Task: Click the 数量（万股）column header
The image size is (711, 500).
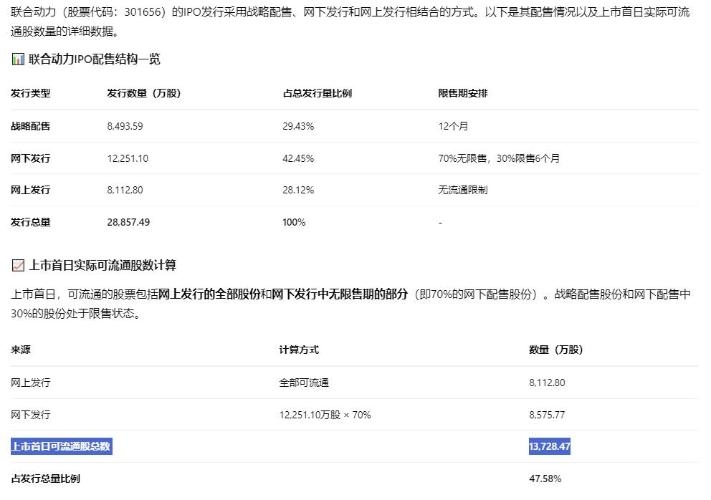Action: coord(556,350)
